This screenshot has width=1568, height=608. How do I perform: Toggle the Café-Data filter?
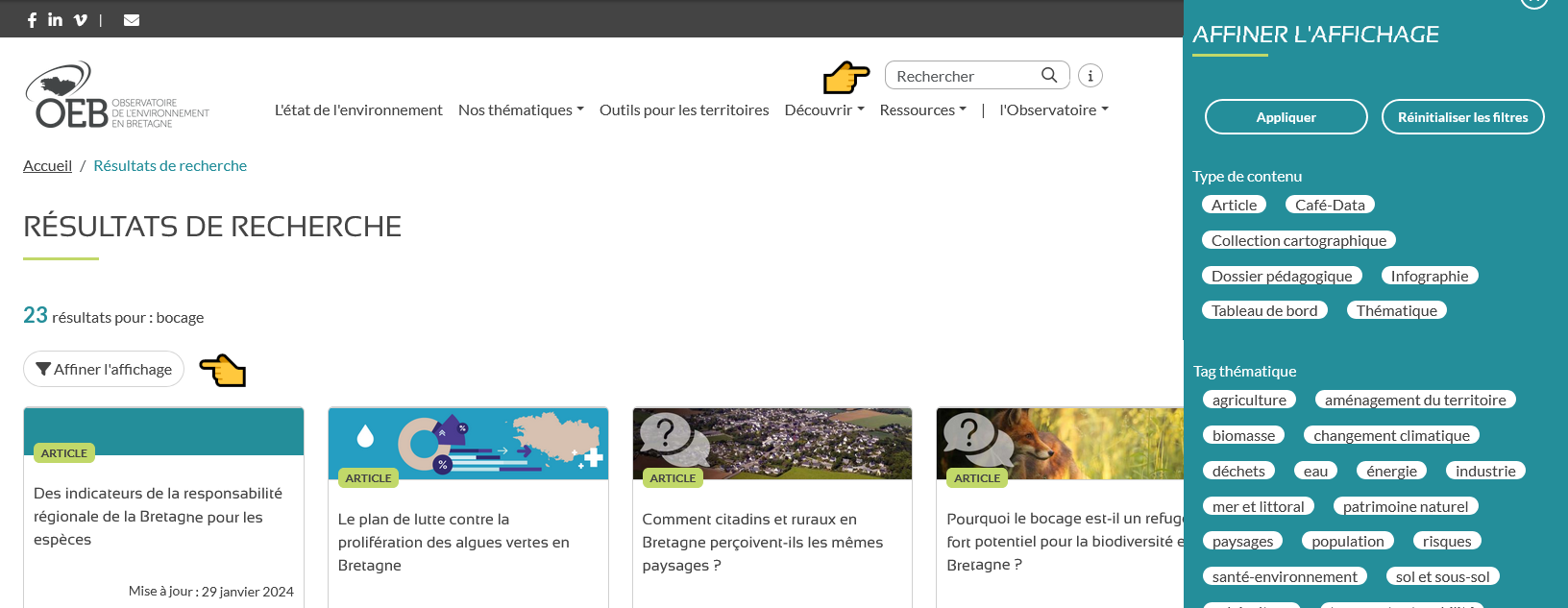pyautogui.click(x=1330, y=205)
